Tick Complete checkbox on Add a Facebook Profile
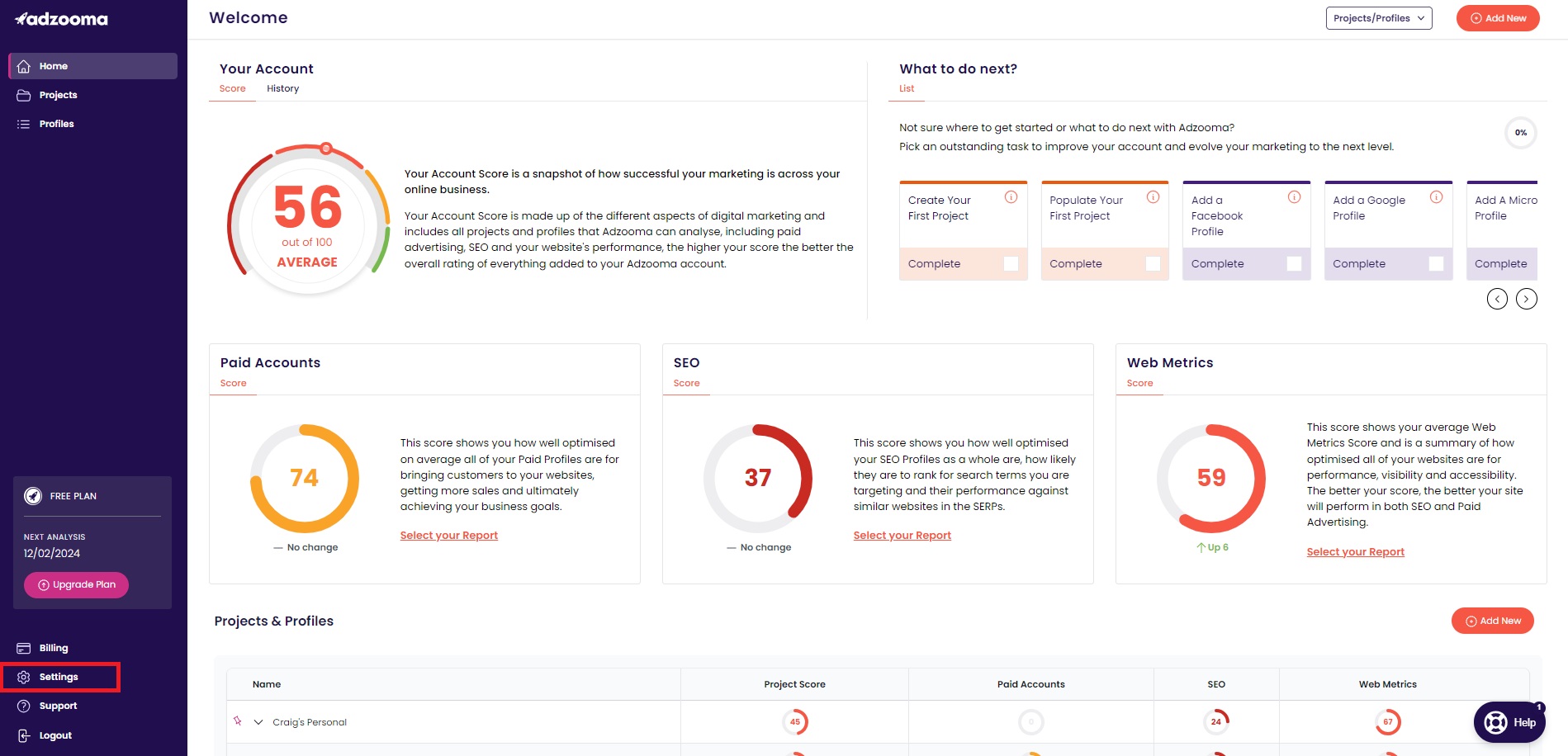 (x=1294, y=264)
